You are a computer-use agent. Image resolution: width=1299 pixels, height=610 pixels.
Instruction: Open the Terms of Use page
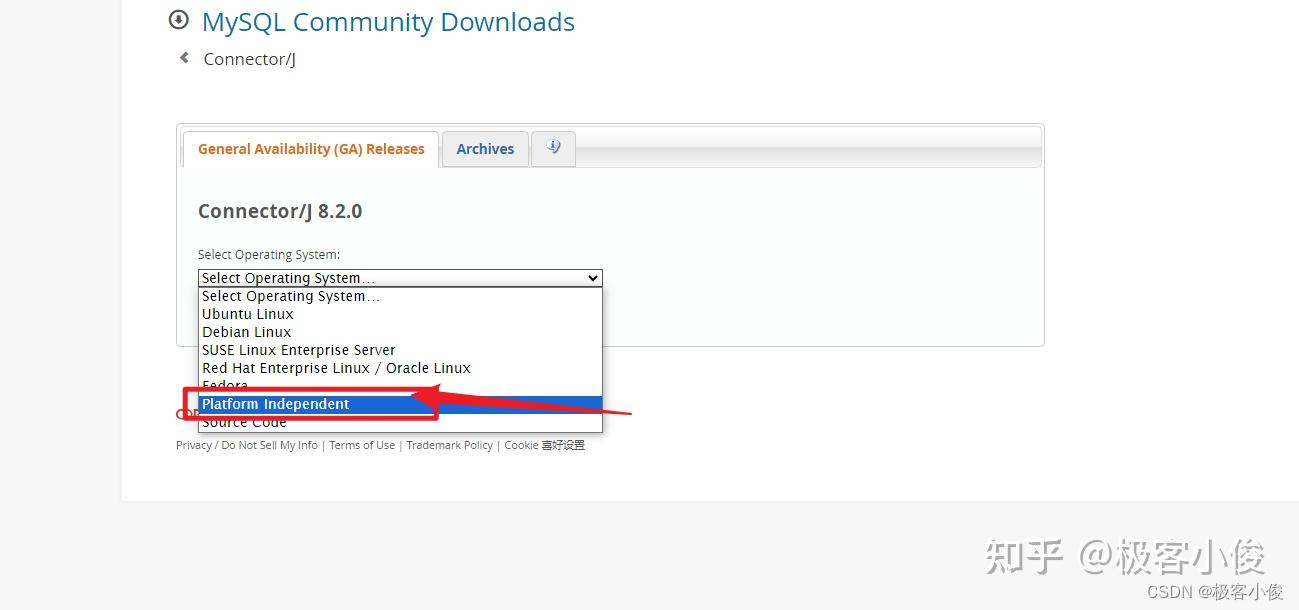[362, 444]
